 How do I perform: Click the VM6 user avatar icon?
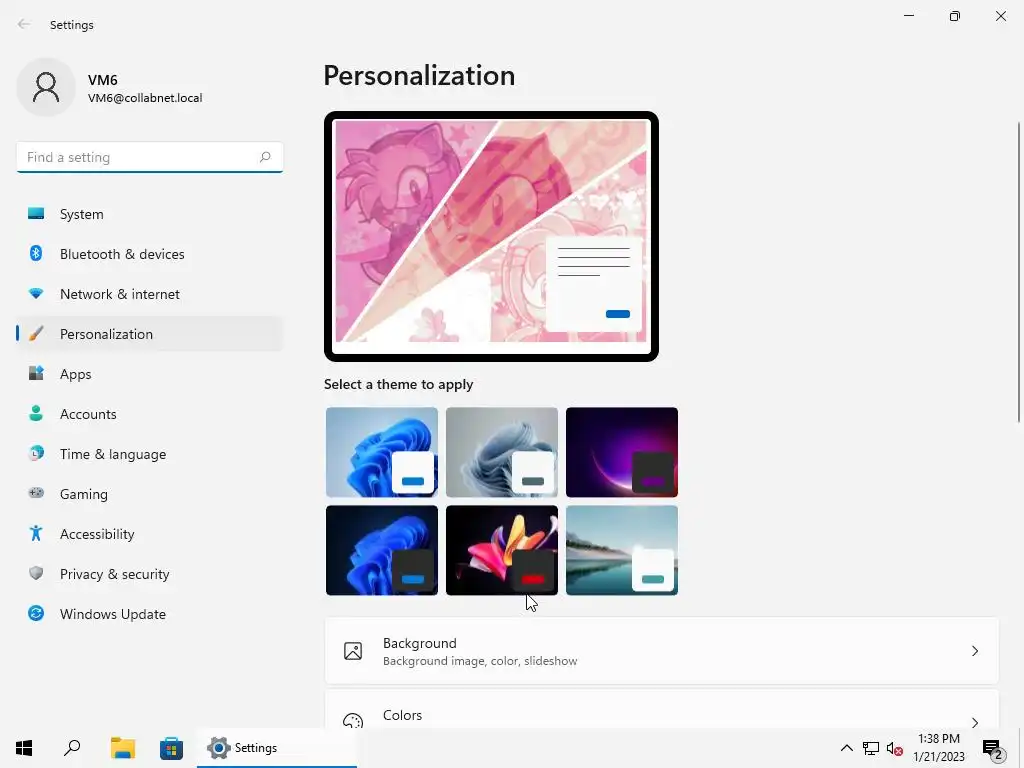click(x=46, y=87)
